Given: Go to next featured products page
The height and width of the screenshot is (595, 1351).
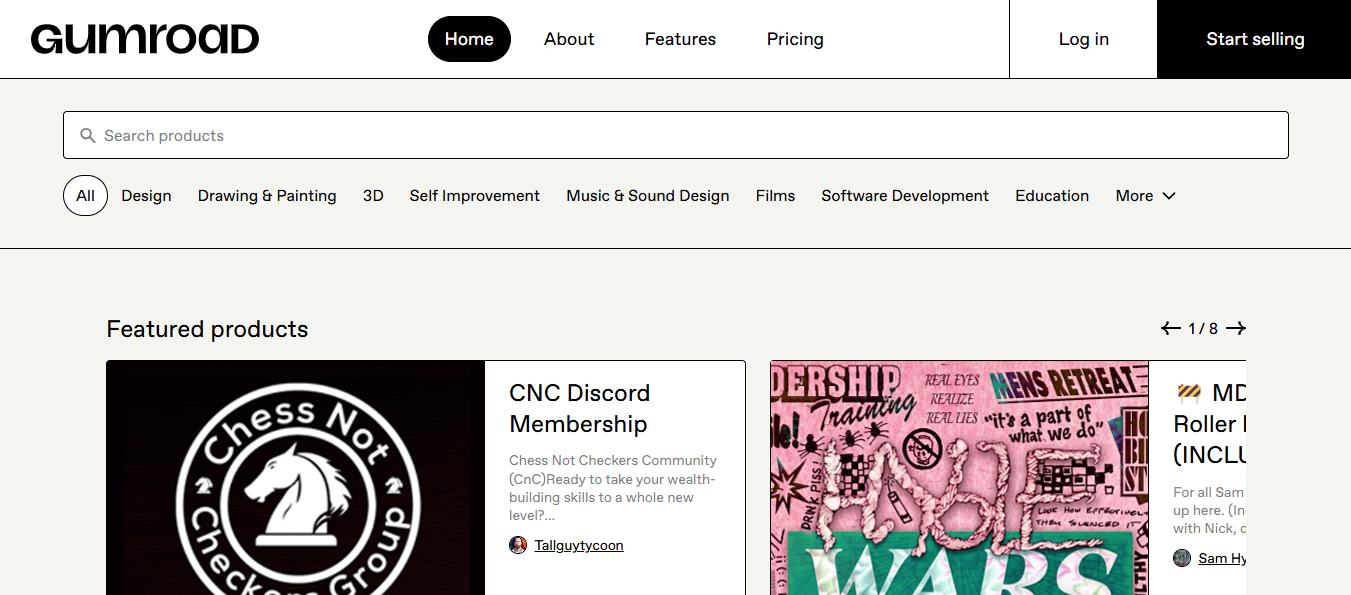Looking at the screenshot, I should pos(1236,328).
